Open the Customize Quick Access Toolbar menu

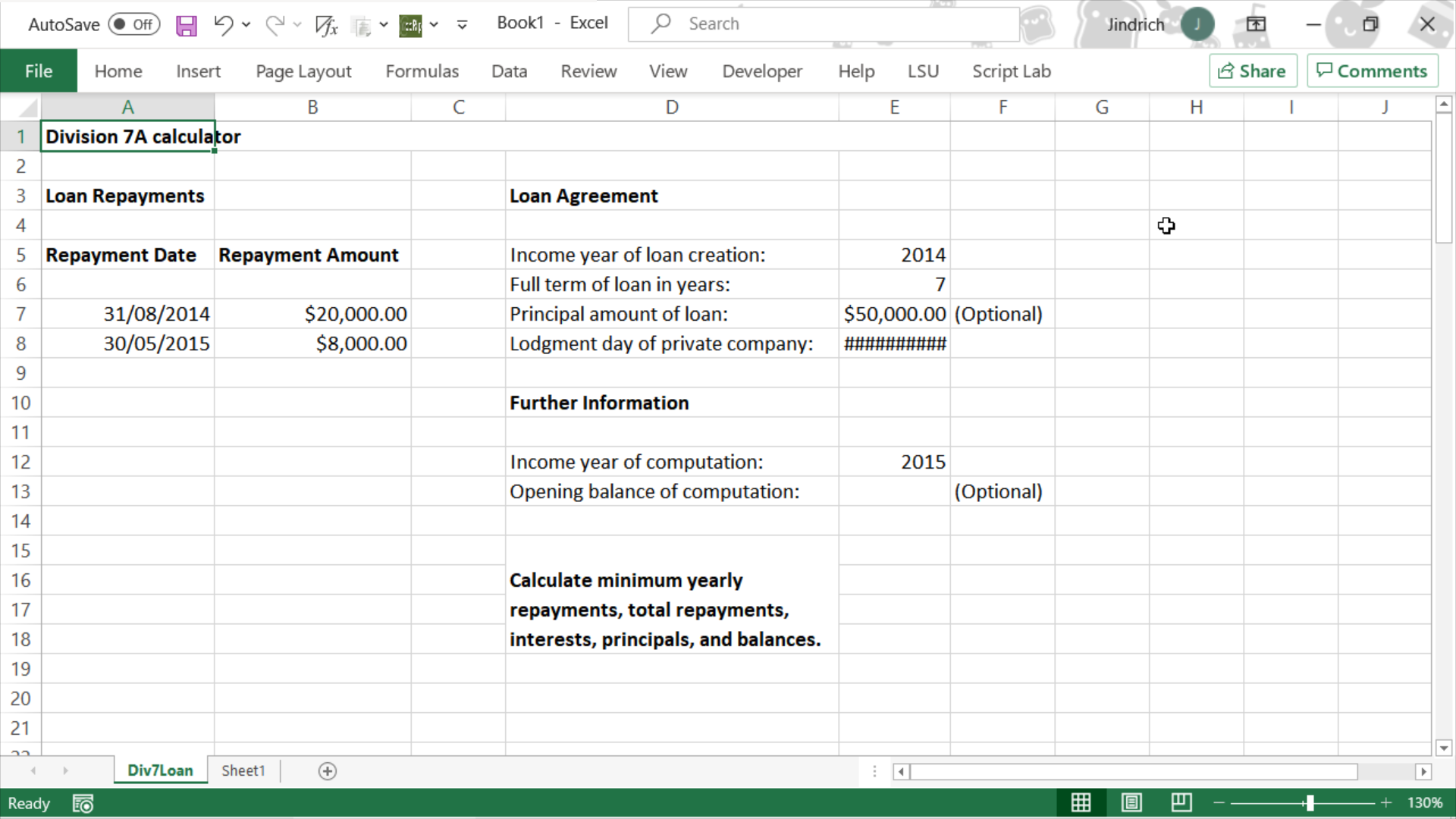click(x=462, y=24)
